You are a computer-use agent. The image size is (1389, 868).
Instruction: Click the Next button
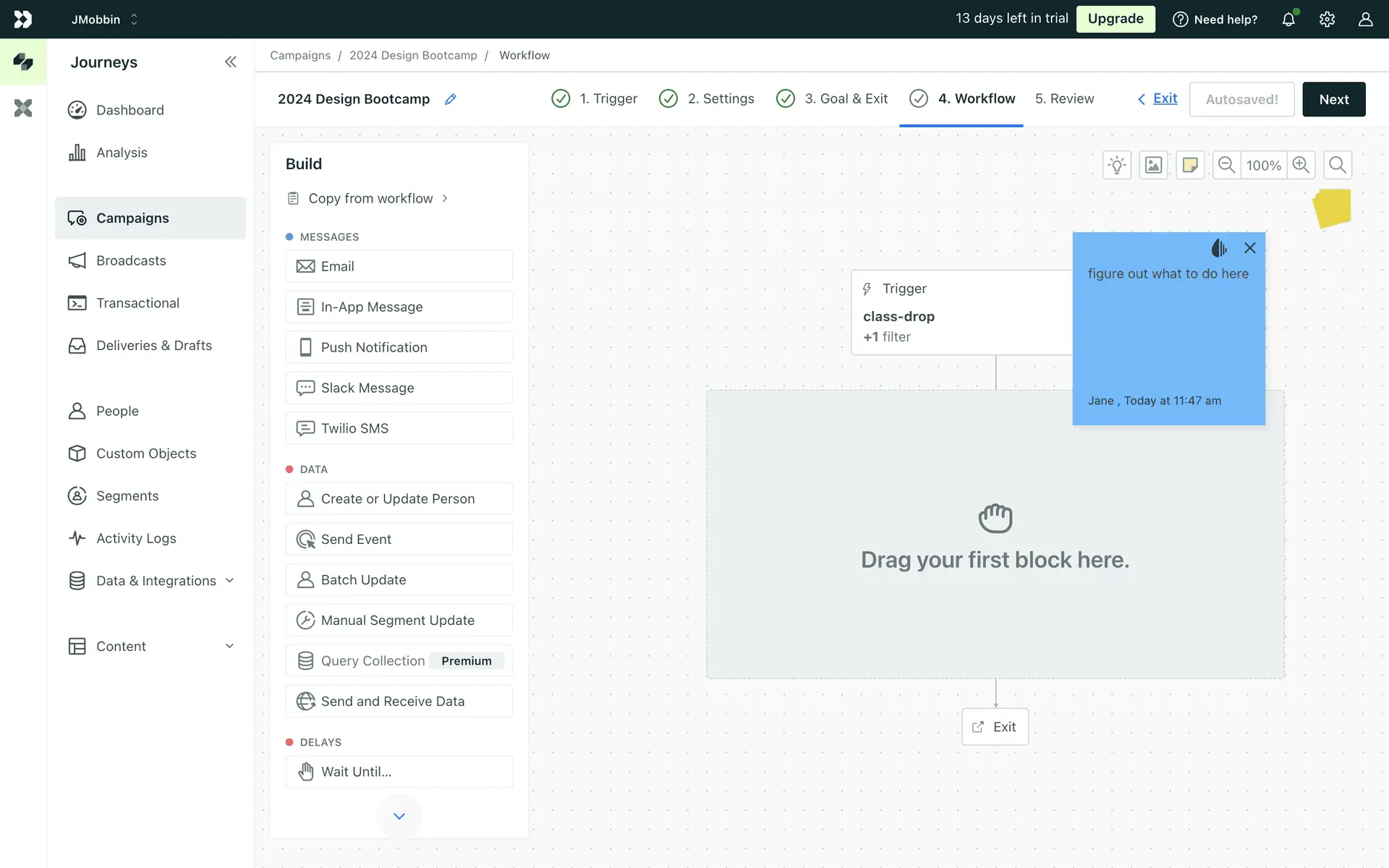click(1333, 99)
